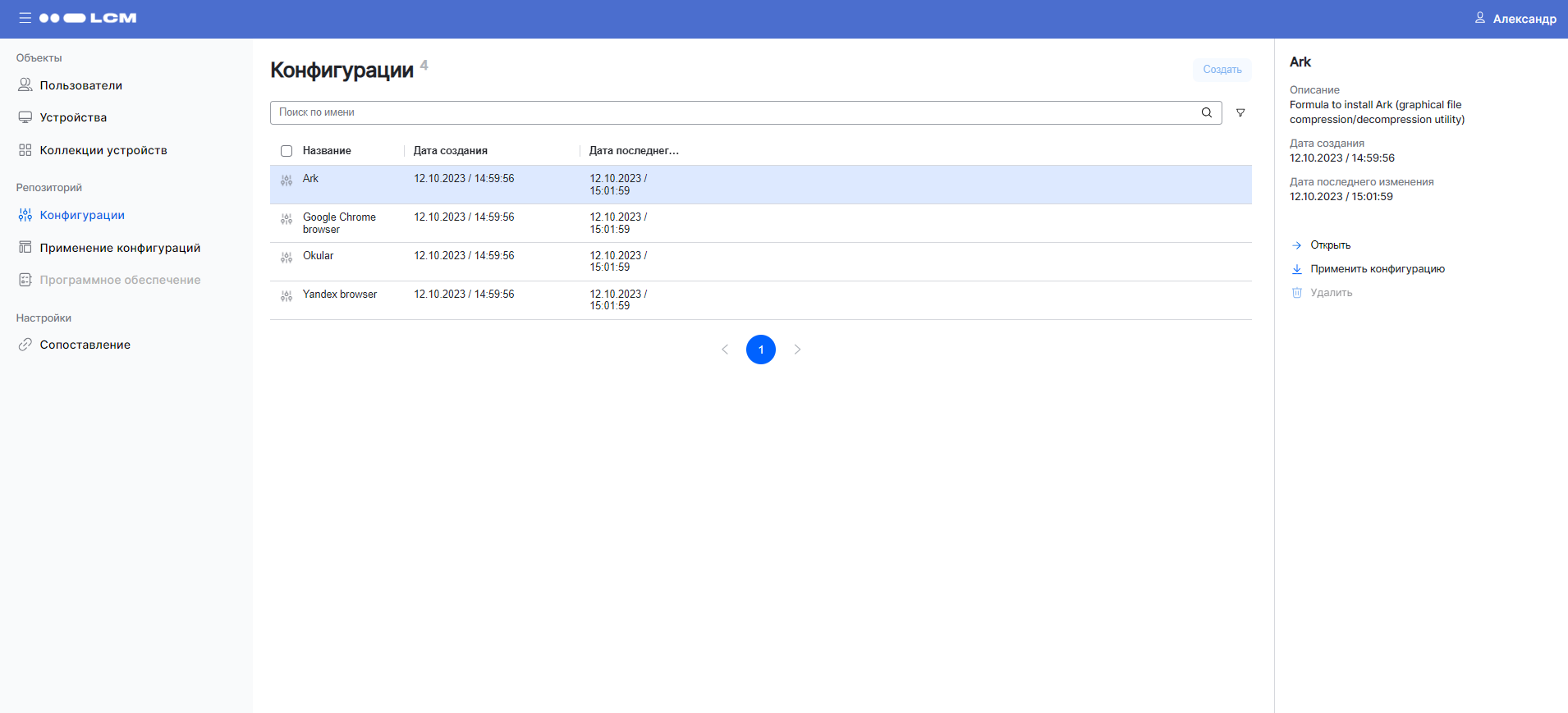Click the Ark configuration row icon

point(287,181)
